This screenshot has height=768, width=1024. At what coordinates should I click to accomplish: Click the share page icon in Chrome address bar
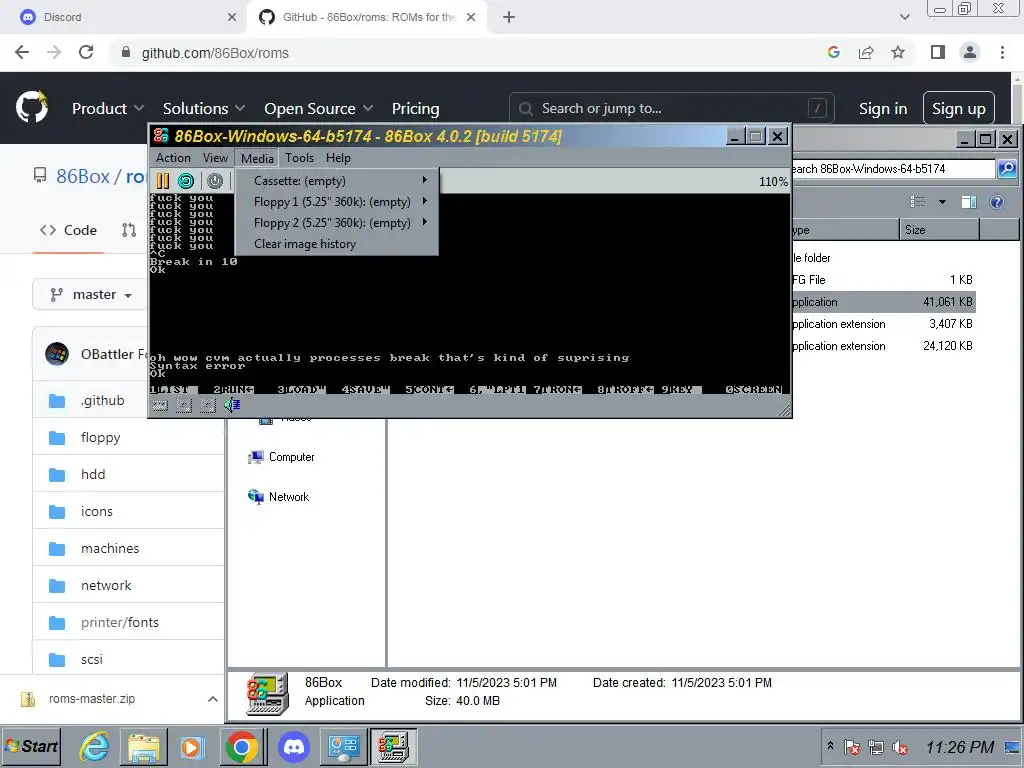866,52
